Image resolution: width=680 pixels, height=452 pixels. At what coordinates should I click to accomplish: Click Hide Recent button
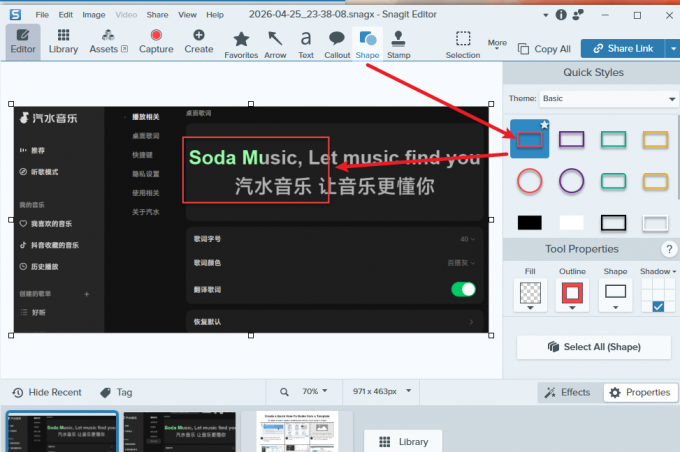(47, 393)
